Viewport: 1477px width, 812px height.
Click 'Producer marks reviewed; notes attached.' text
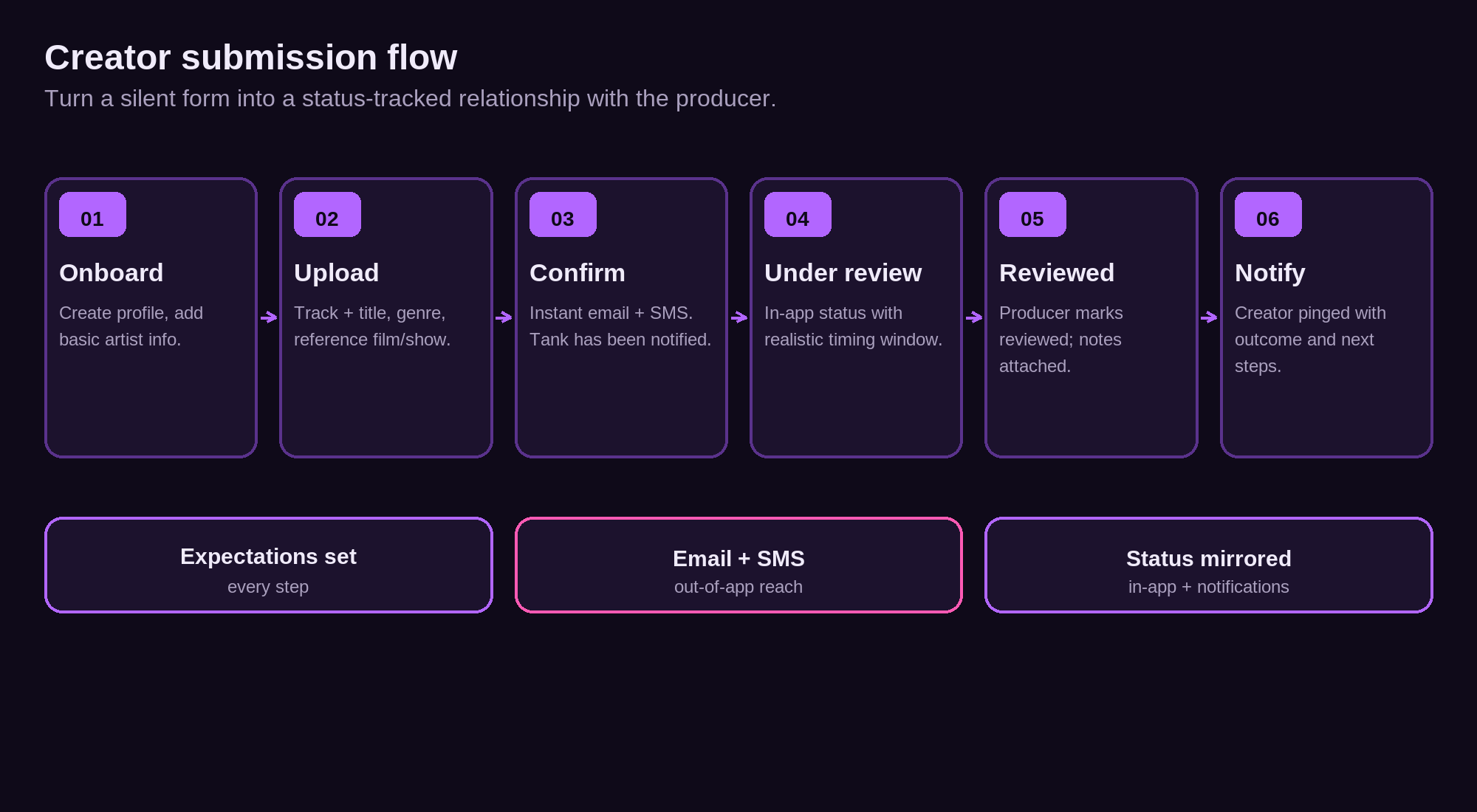(x=1061, y=340)
